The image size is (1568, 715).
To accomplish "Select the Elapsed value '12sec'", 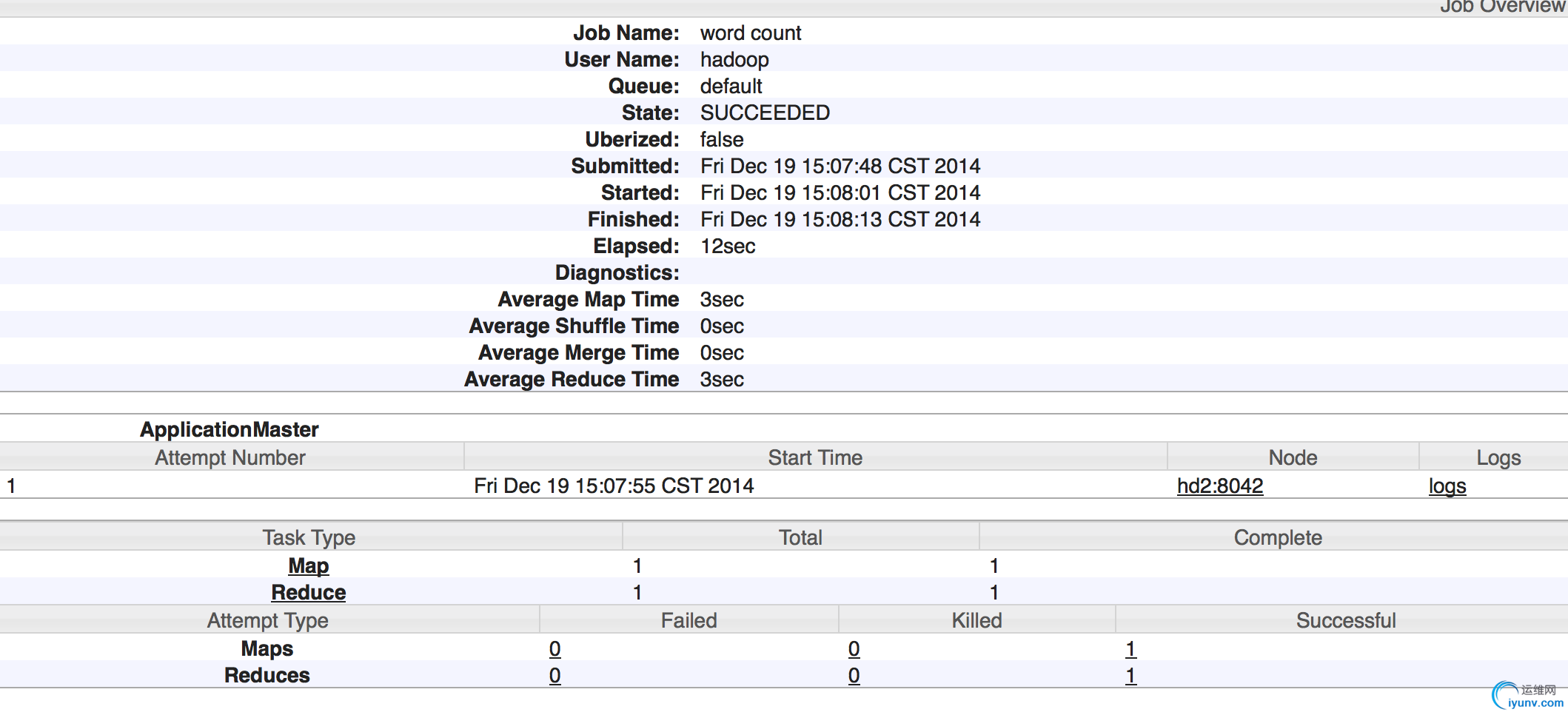I will pos(728,246).
